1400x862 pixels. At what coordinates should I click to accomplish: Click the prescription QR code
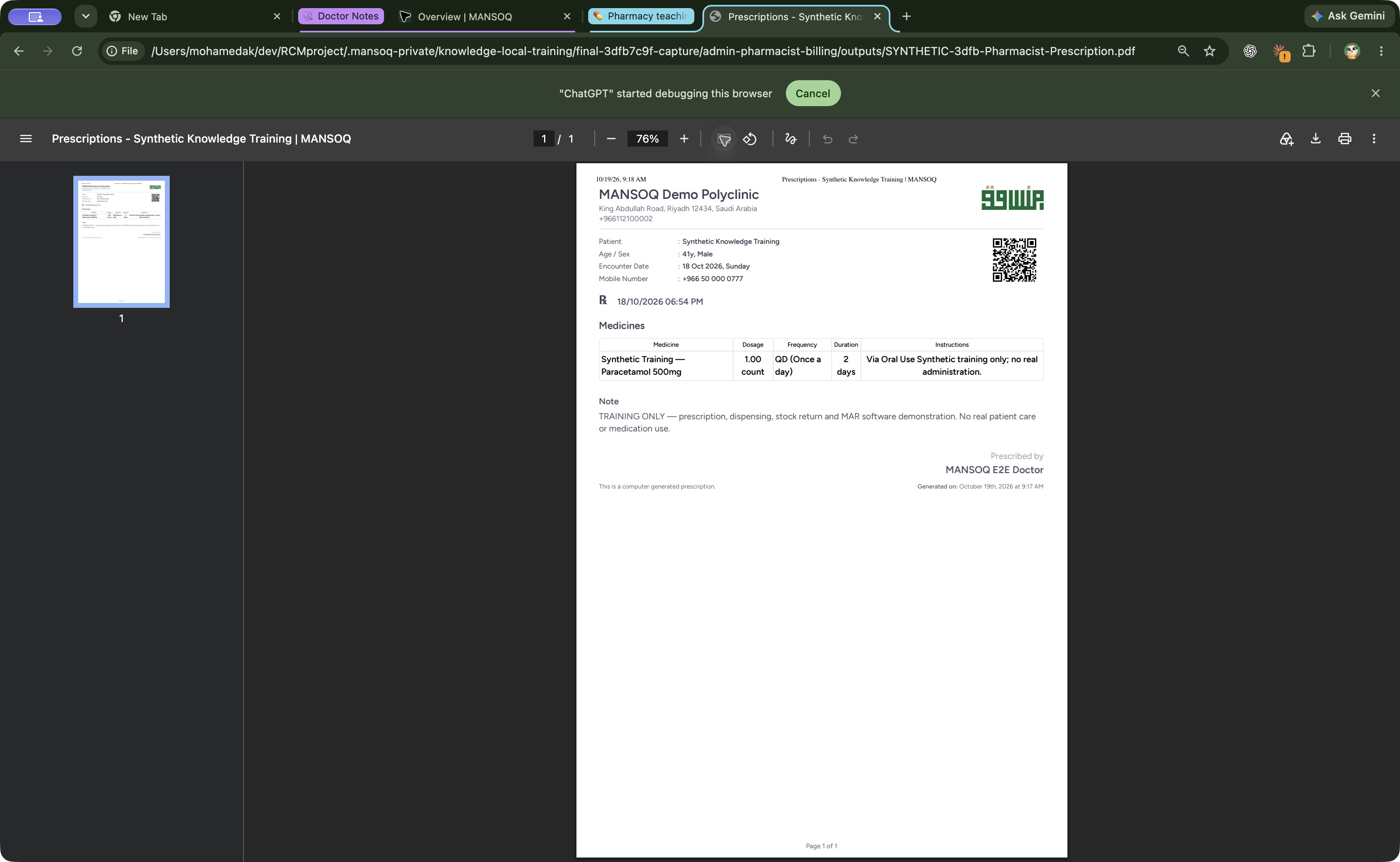(1014, 260)
